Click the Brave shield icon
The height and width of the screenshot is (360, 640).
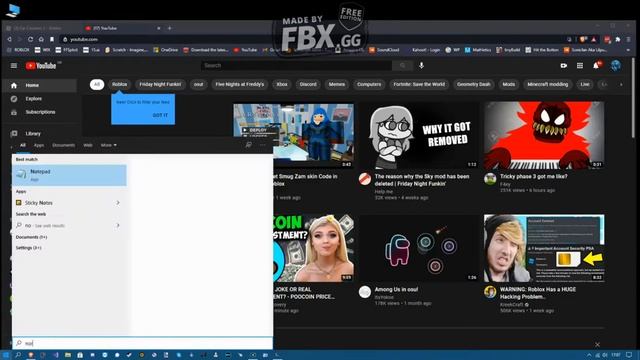click(x=582, y=39)
